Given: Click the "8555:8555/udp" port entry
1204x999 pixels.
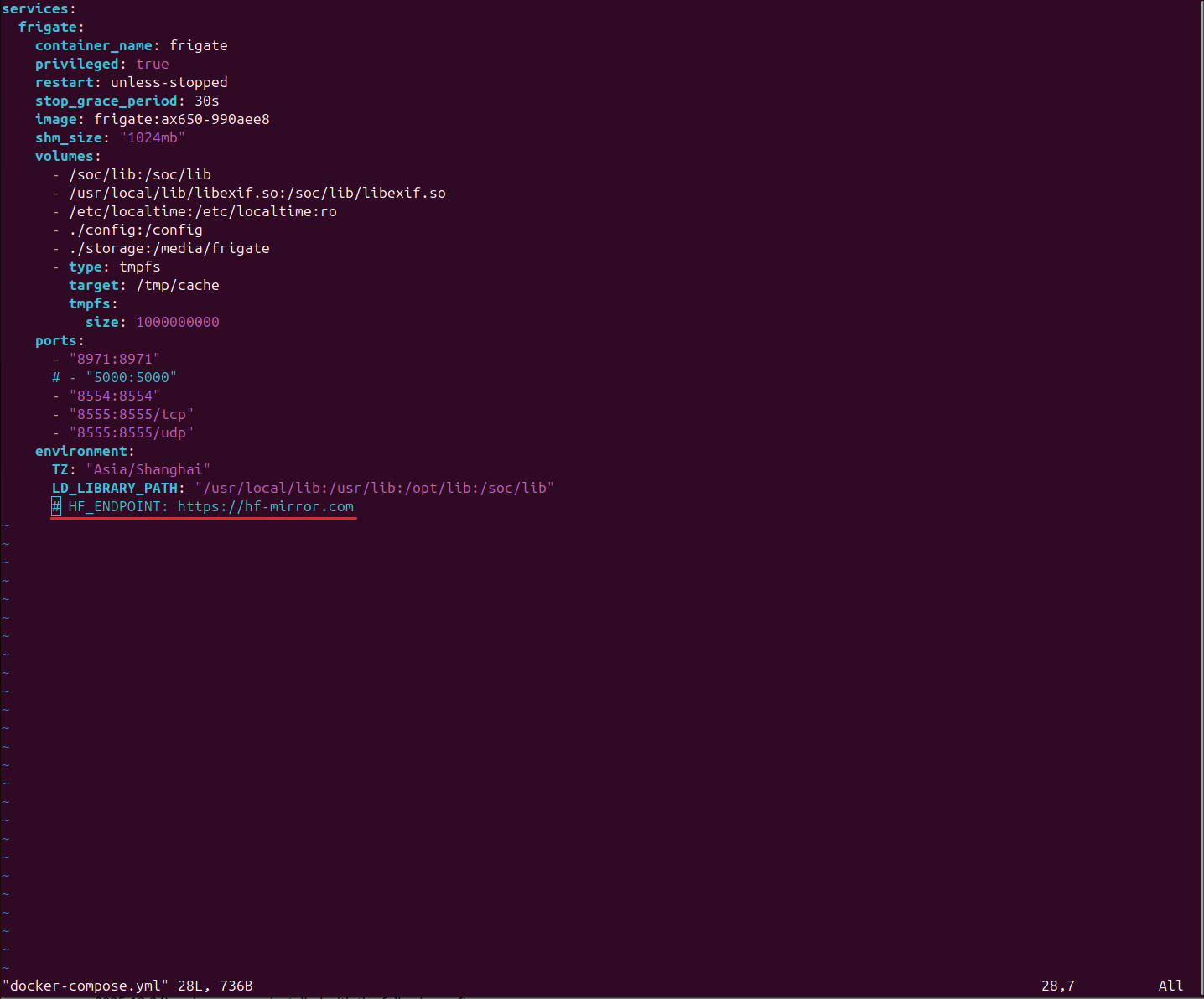Looking at the screenshot, I should 131,433.
